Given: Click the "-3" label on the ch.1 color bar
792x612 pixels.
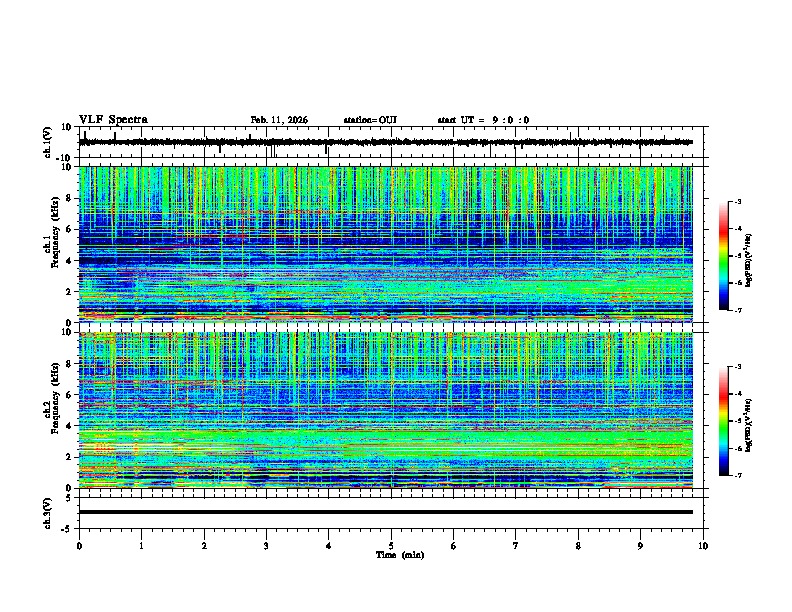Looking at the screenshot, I should [737, 201].
